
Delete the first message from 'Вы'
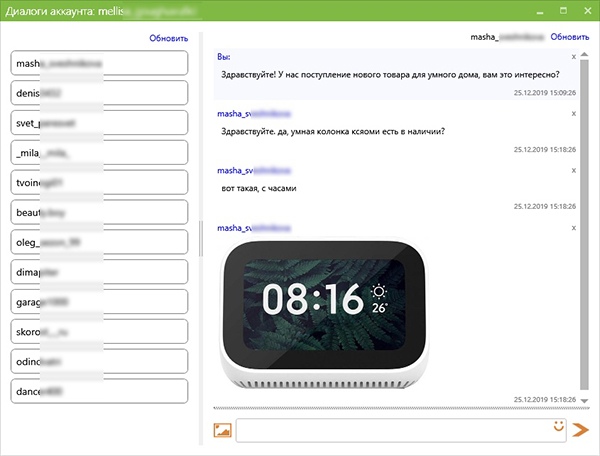pyautogui.click(x=573, y=57)
